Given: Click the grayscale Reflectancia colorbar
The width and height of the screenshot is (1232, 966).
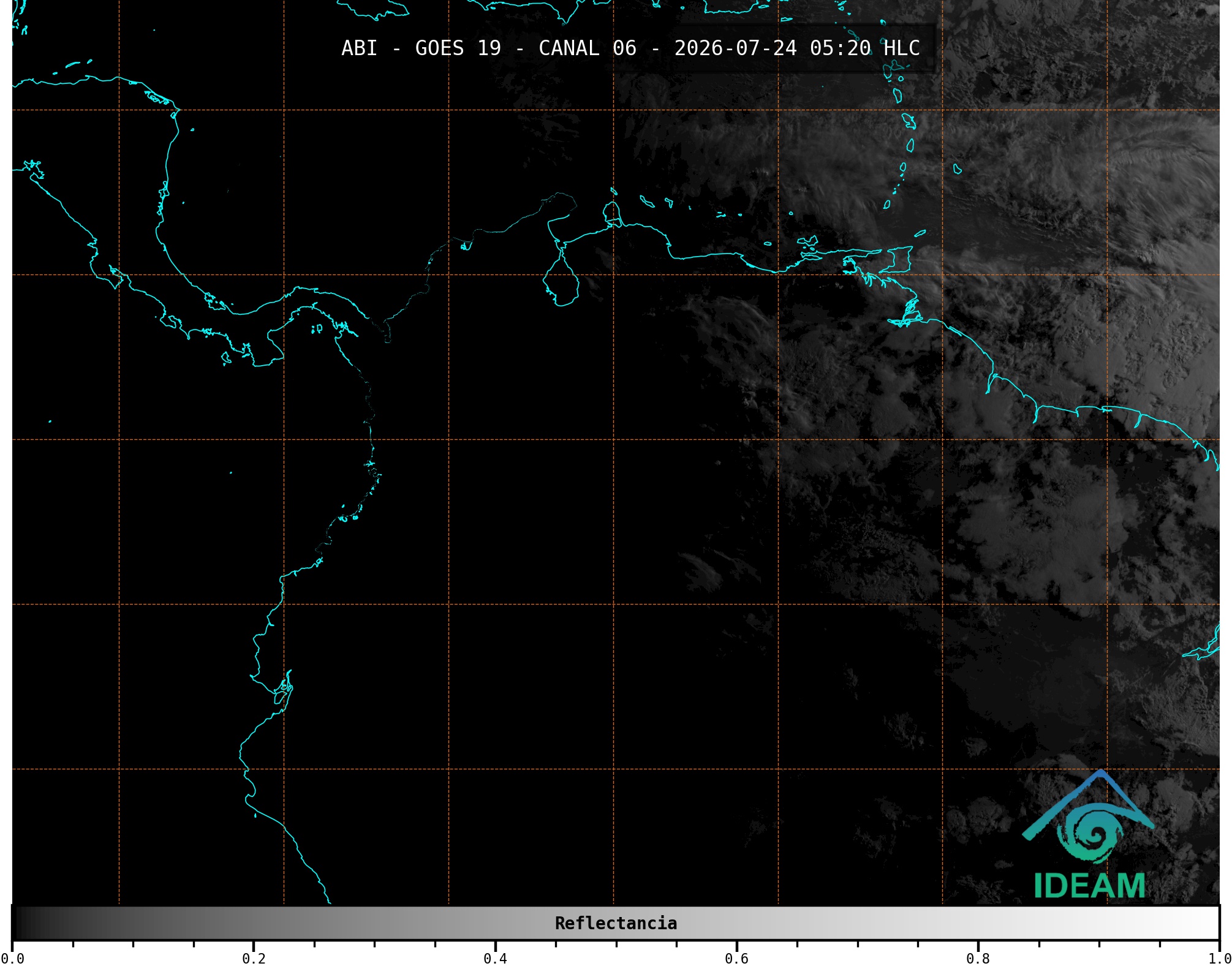Looking at the screenshot, I should click(x=616, y=923).
